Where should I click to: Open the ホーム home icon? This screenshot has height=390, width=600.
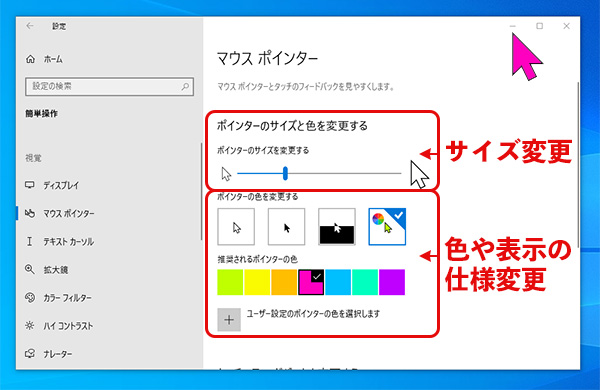(30, 59)
